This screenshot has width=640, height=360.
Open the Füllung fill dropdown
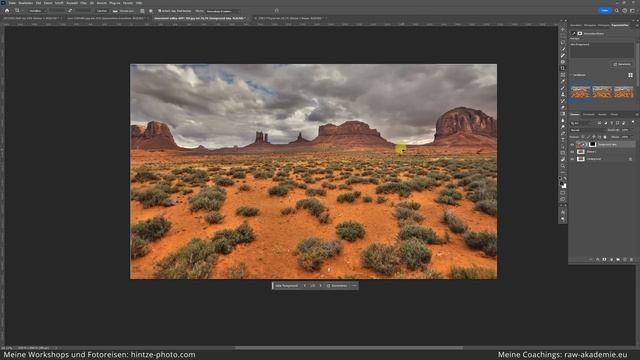(222, 11)
